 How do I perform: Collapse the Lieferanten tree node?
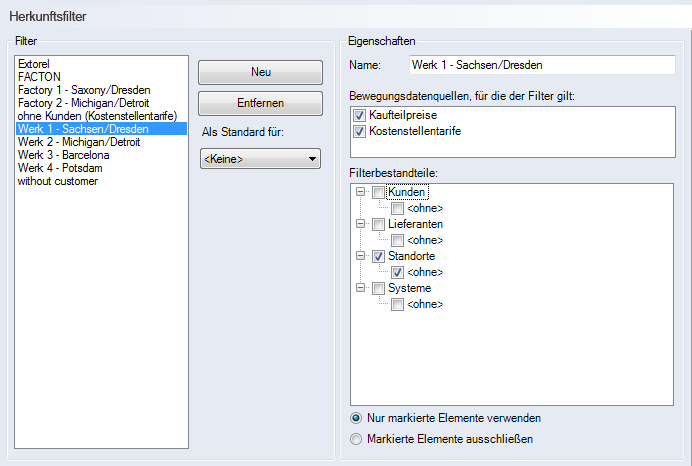pyautogui.click(x=360, y=225)
